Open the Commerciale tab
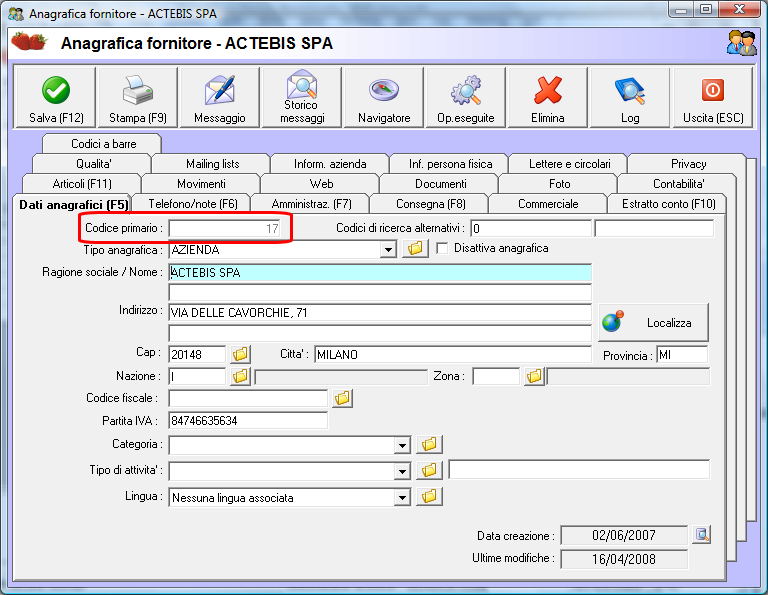768x595 pixels. click(x=548, y=204)
